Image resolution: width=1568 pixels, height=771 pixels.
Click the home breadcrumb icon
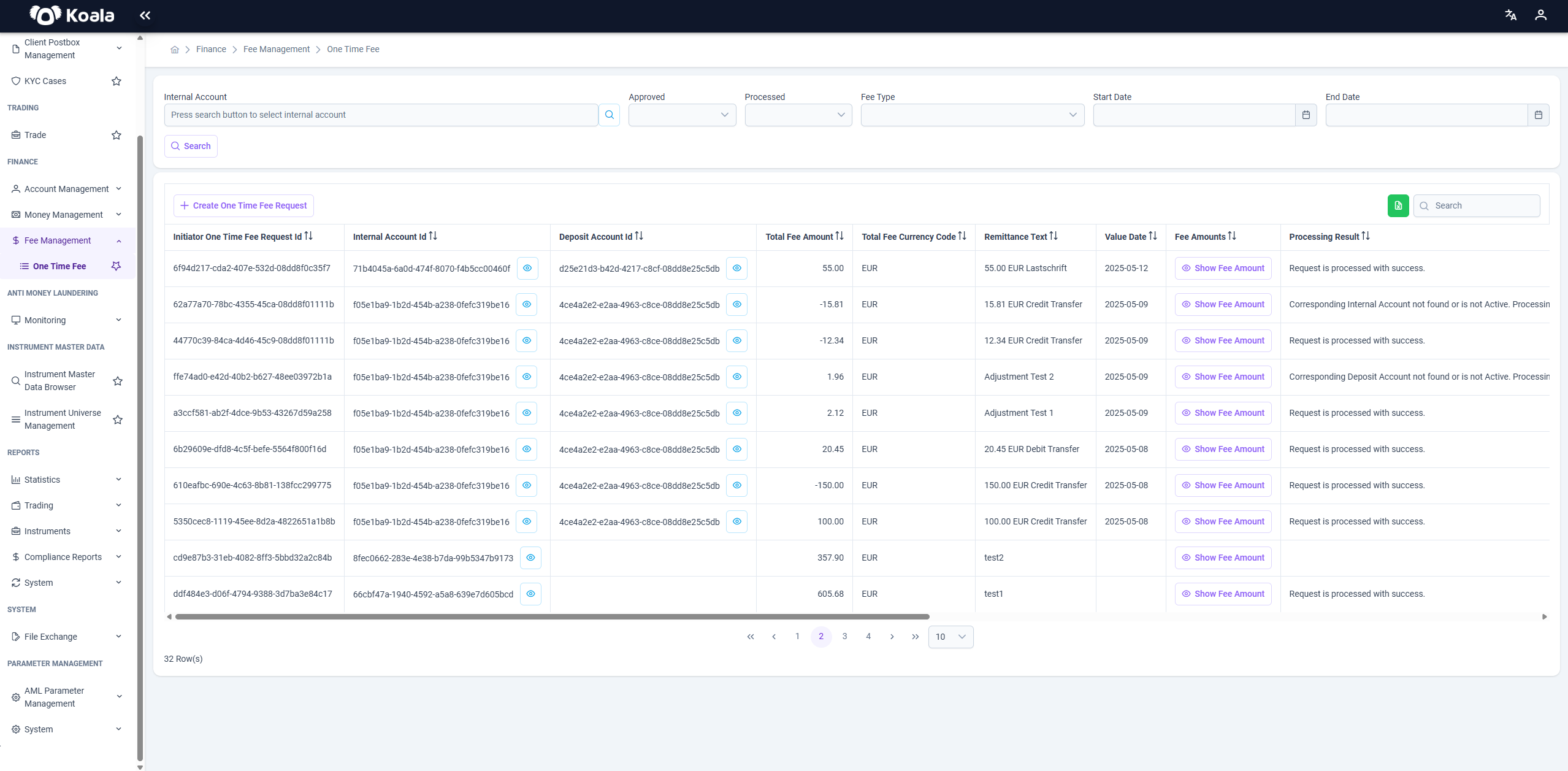click(175, 50)
